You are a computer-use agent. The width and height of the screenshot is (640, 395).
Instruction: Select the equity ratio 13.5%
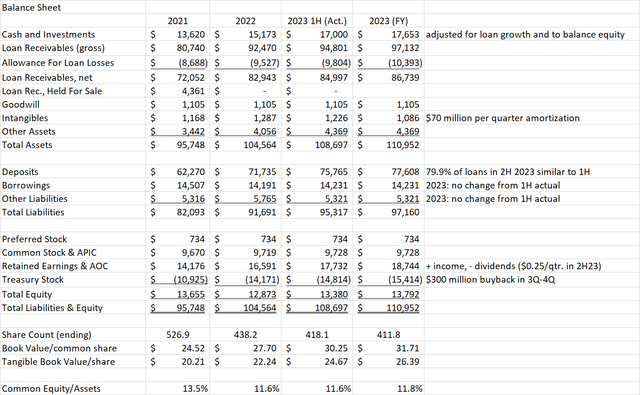(195, 388)
